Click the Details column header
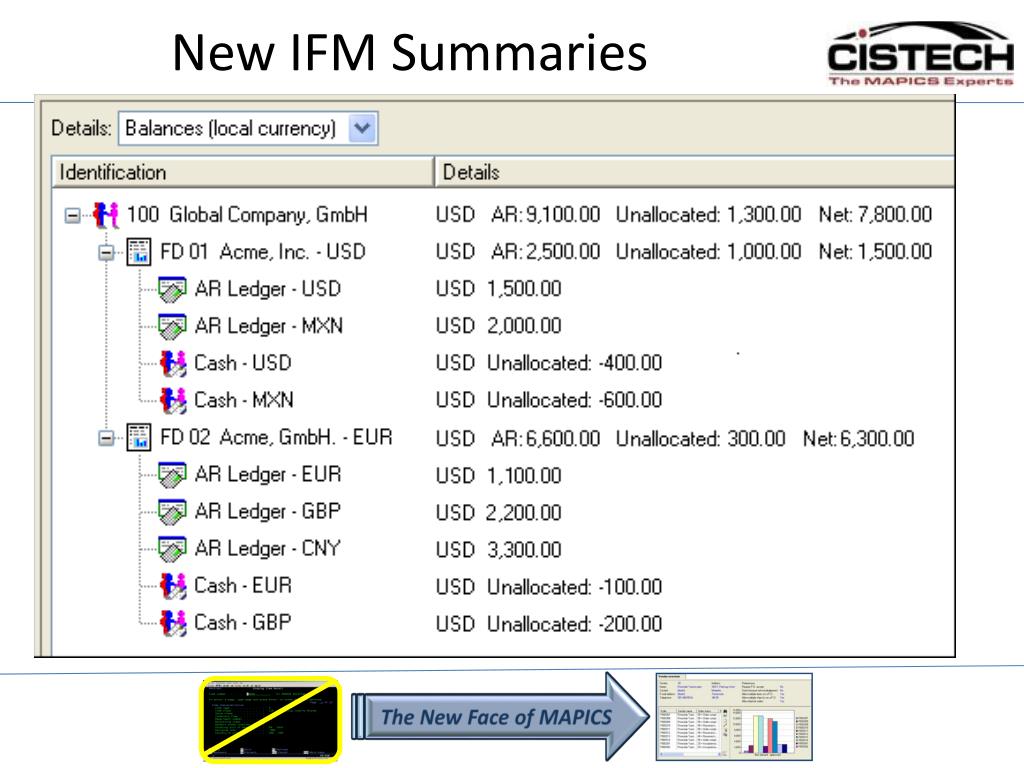Viewport: 1024px width, 768px height. tap(695, 172)
